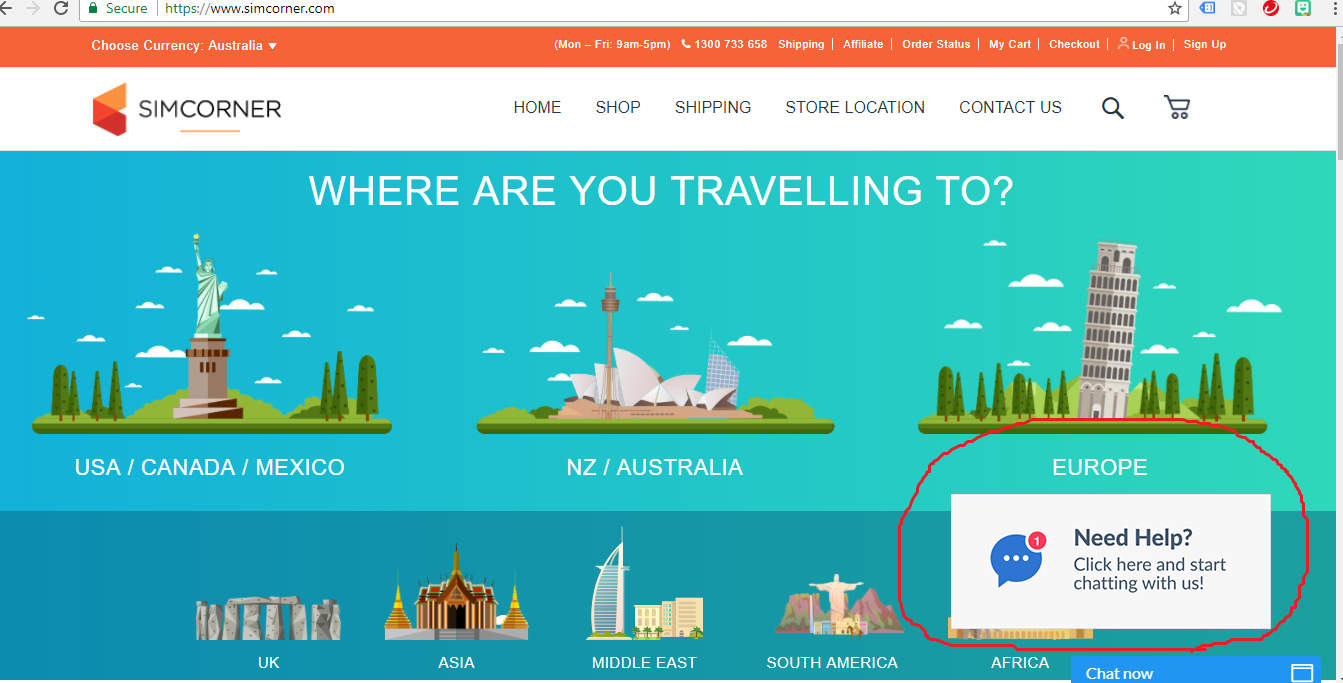Reload the page with the refresh icon

pos(61,8)
